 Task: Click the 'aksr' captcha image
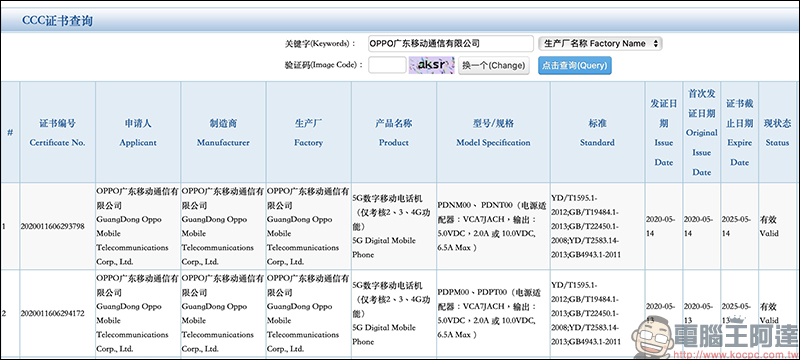click(x=432, y=65)
